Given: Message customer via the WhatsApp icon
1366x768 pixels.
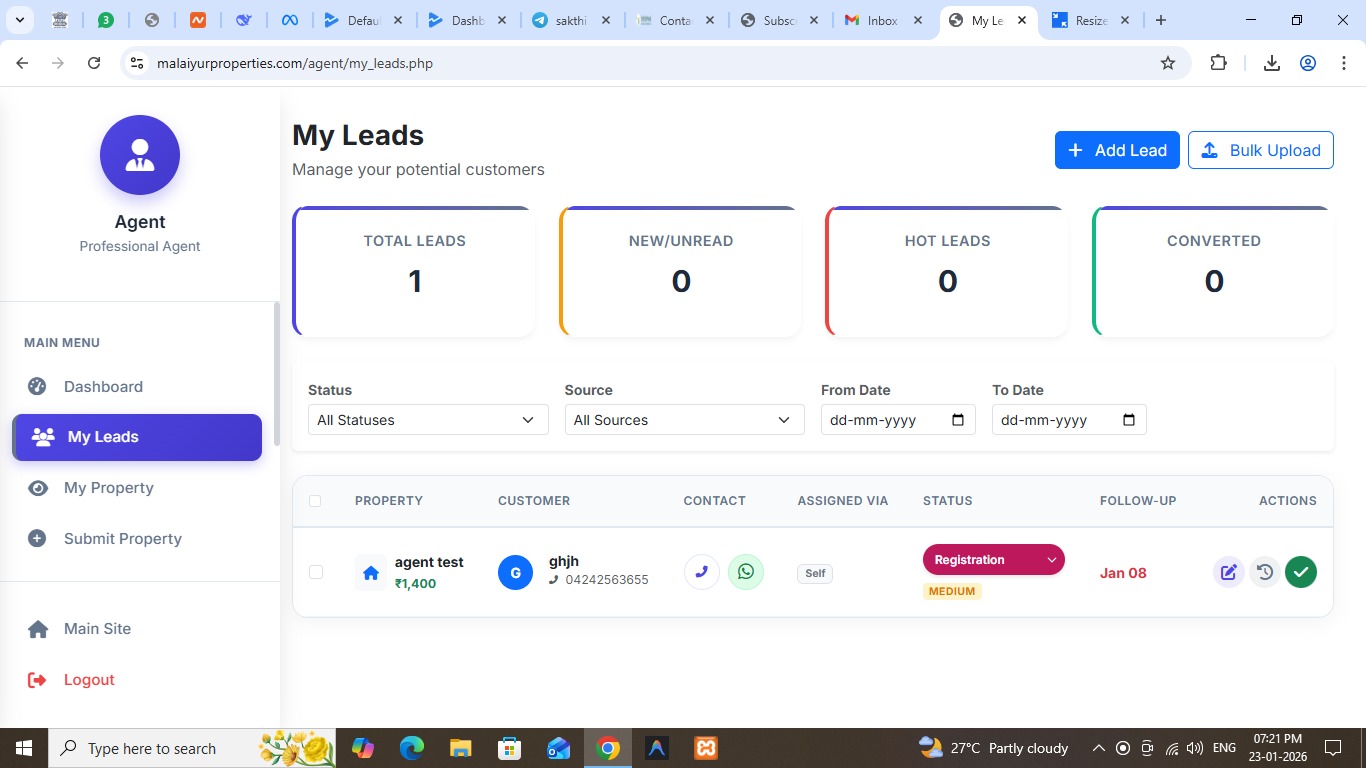Looking at the screenshot, I should tap(746, 571).
